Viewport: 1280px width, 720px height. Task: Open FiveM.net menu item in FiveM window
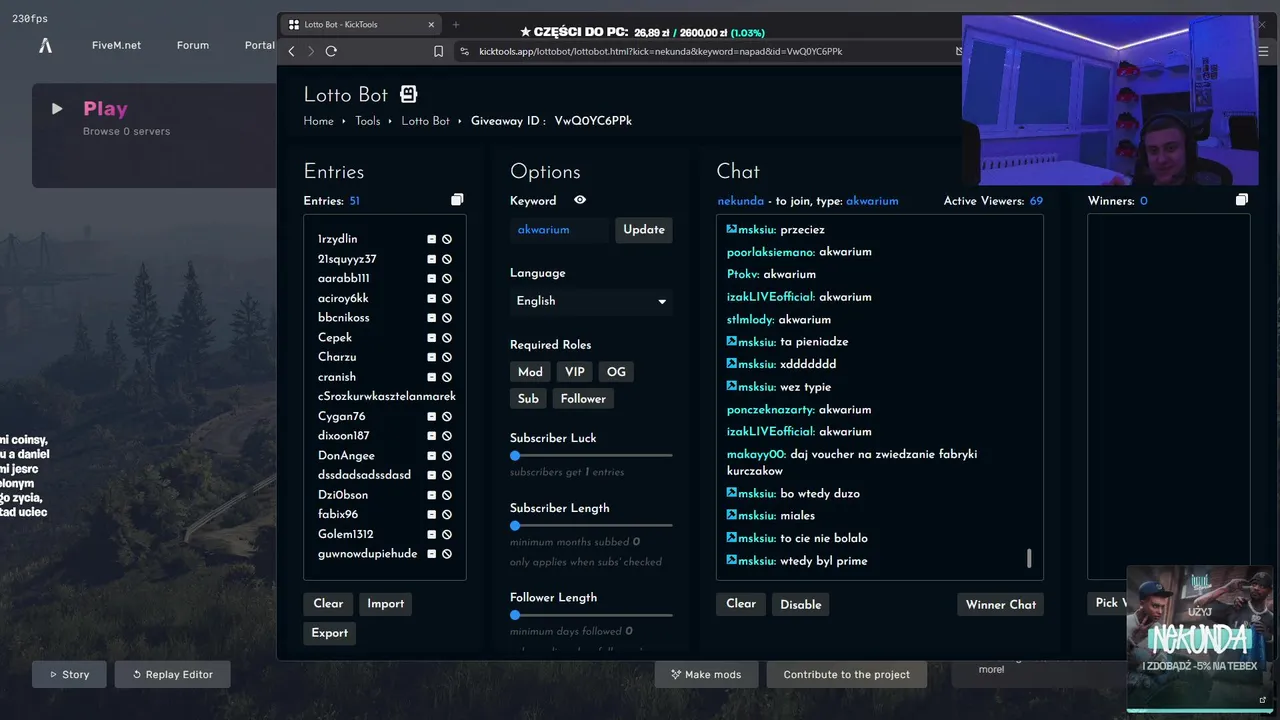116,45
